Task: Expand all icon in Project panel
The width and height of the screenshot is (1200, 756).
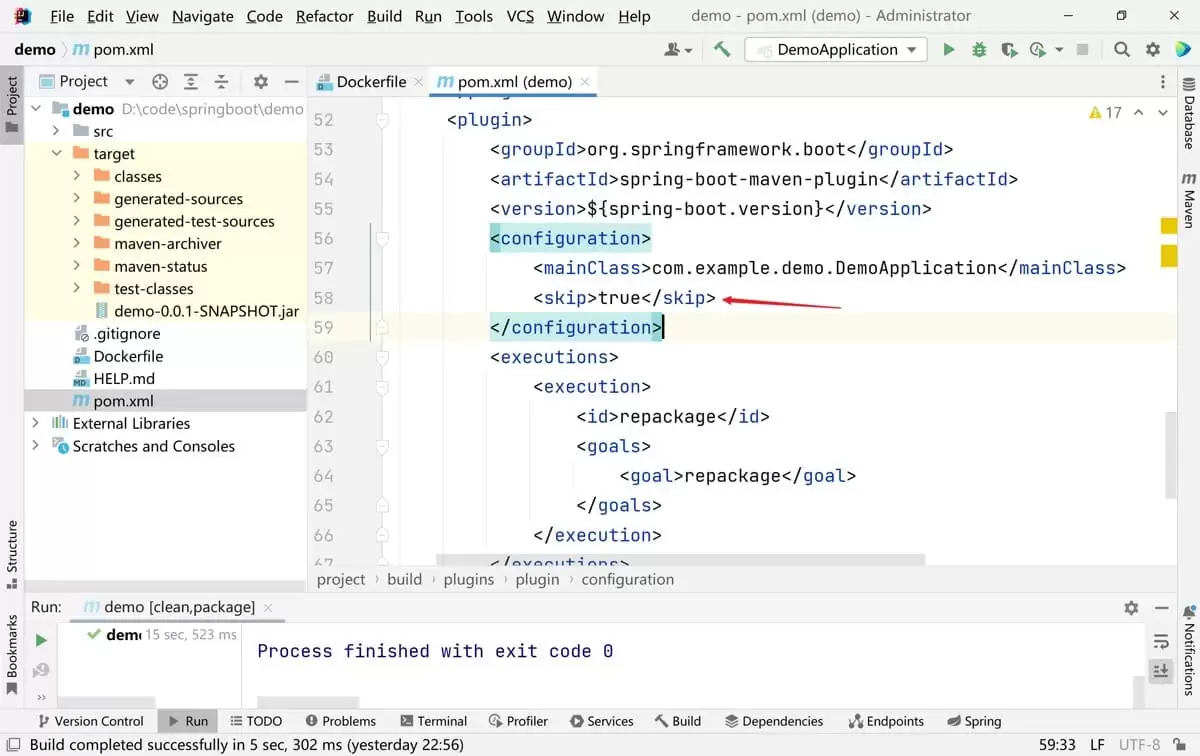Action: 191,82
